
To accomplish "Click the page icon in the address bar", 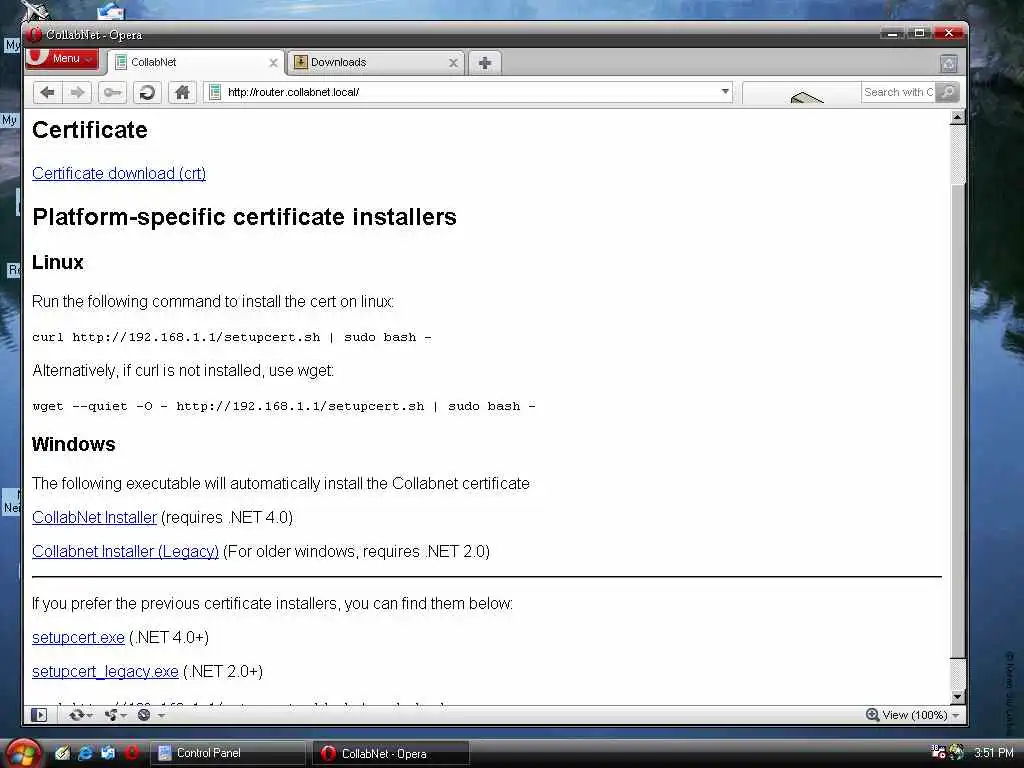I will coord(214,92).
